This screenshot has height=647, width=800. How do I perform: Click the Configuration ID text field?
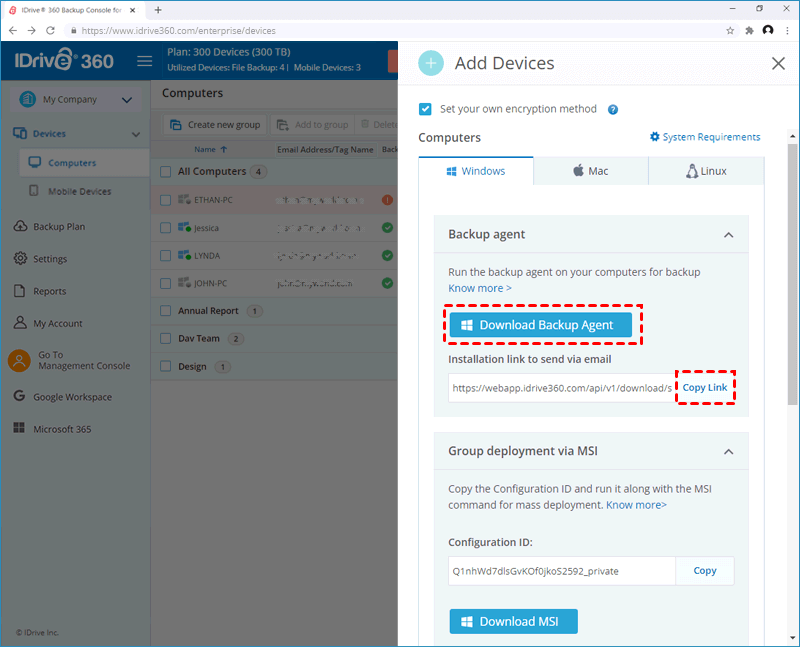[x=562, y=571]
